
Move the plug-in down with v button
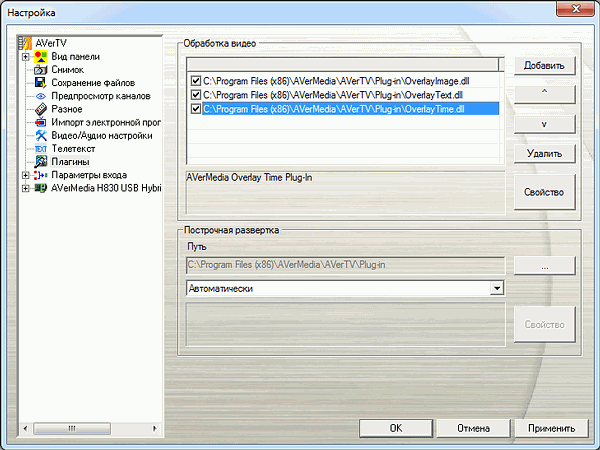coord(545,124)
